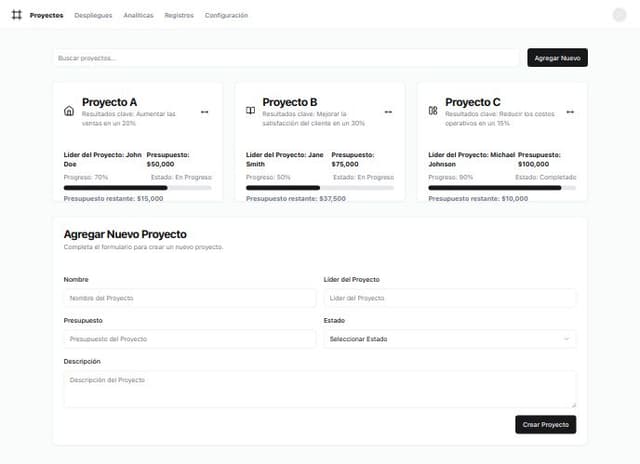Expand the Seleccionar Estado dropdown
The height and width of the screenshot is (464, 640).
450,339
